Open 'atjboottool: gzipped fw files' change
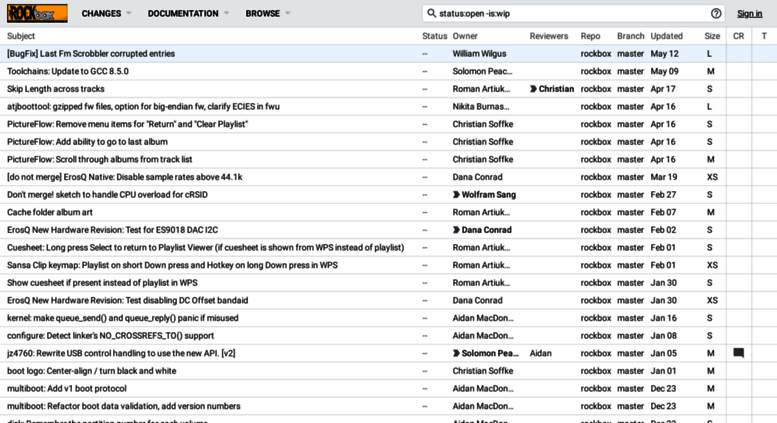The width and height of the screenshot is (777, 423). [x=143, y=106]
